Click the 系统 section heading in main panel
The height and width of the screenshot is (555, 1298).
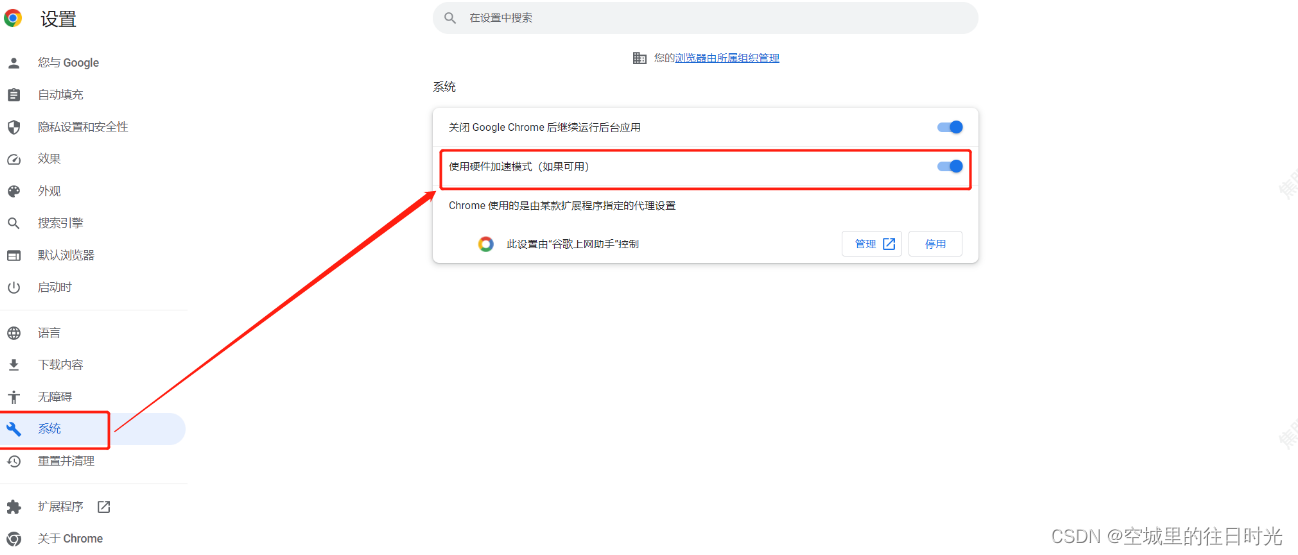(x=444, y=87)
